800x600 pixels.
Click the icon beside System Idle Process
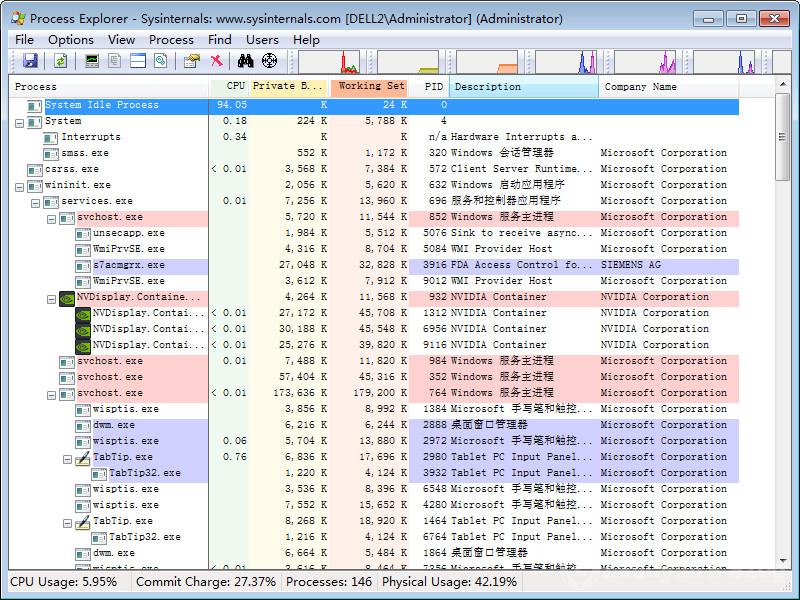coord(34,106)
